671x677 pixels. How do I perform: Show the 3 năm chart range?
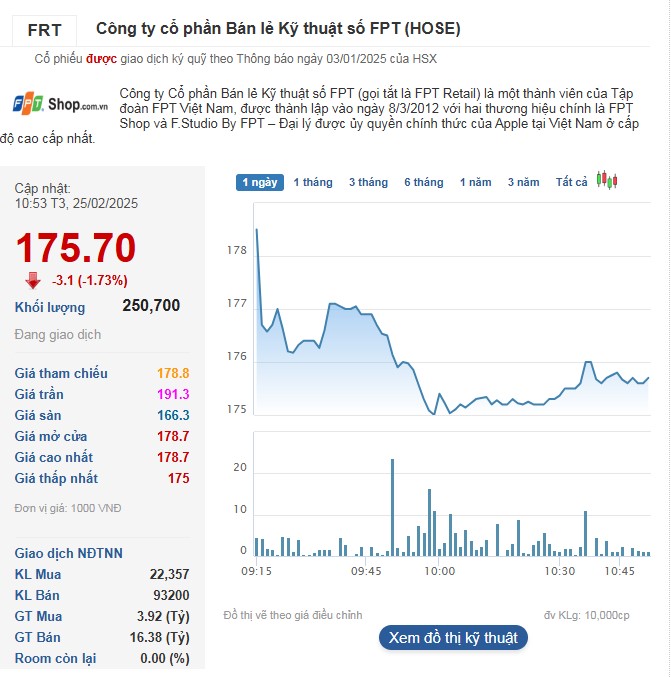[523, 182]
